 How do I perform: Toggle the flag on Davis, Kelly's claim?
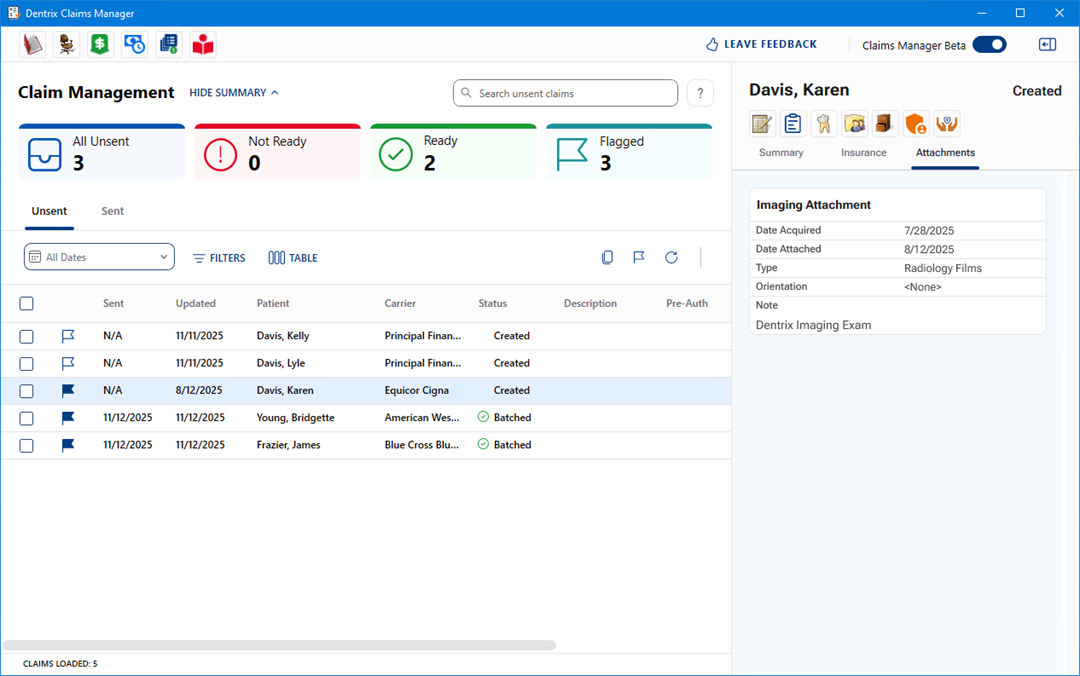coord(68,336)
